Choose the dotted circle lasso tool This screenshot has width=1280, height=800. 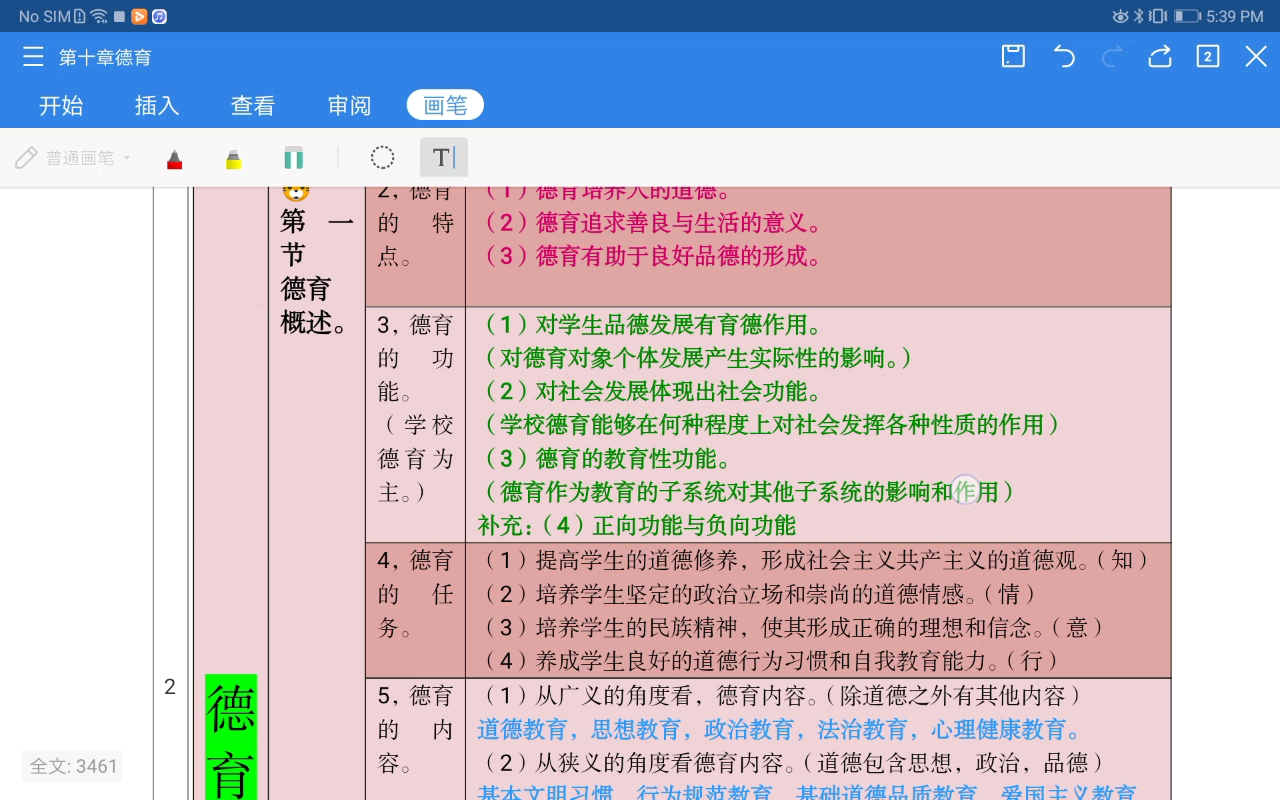pos(382,158)
